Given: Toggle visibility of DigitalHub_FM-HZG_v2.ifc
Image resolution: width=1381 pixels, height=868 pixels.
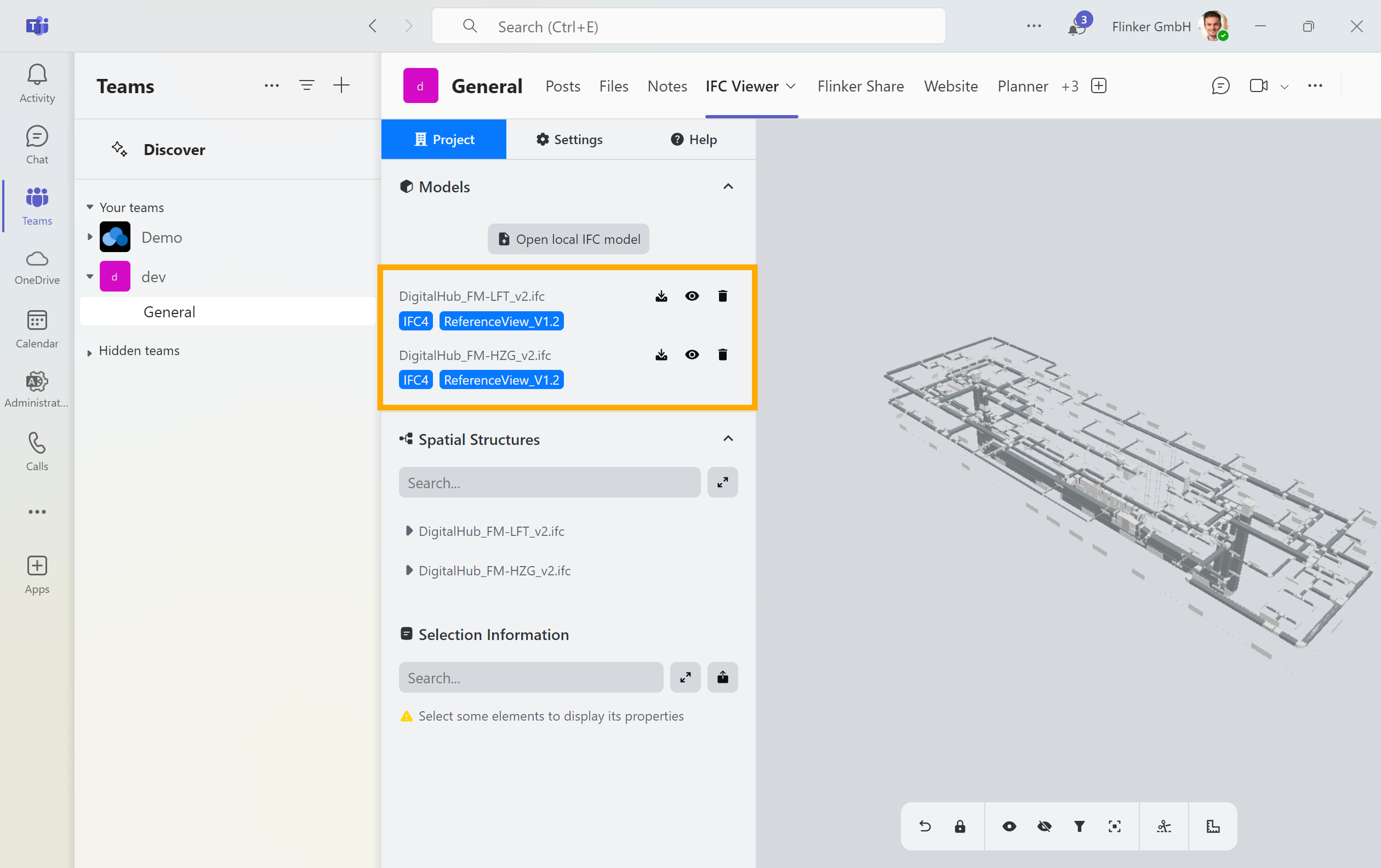Looking at the screenshot, I should 691,355.
